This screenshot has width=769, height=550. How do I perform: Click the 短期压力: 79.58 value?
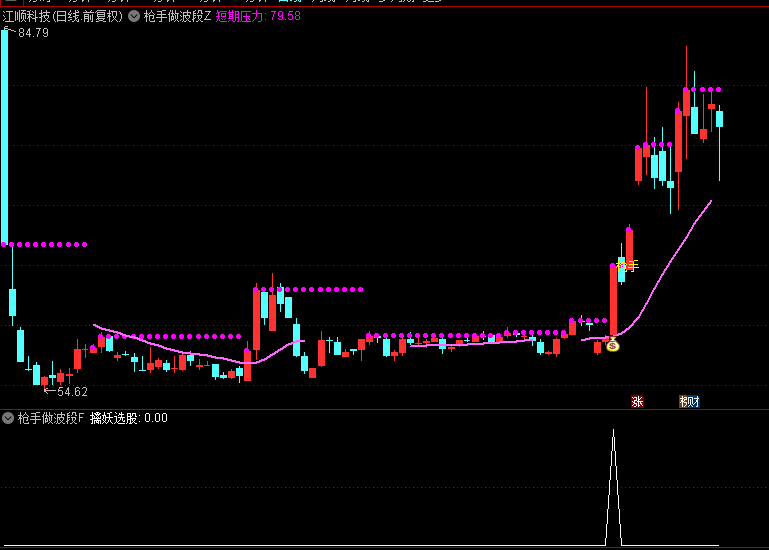(x=258, y=17)
